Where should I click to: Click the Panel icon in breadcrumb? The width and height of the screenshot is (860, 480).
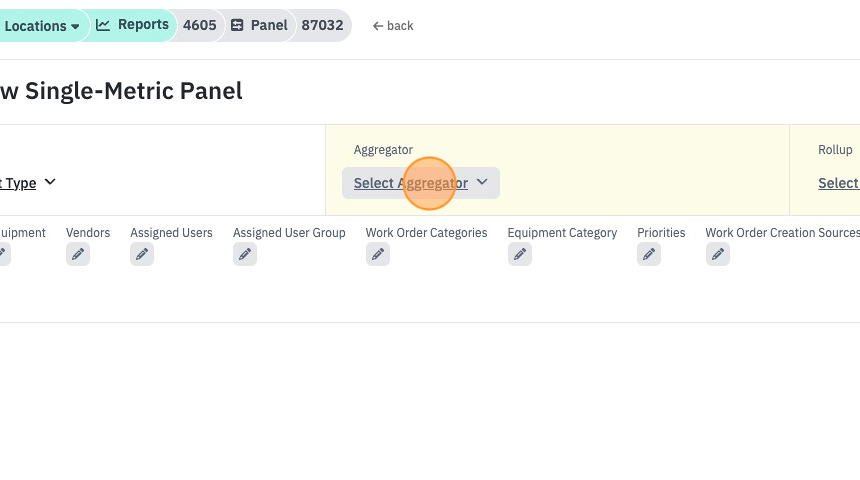click(237, 25)
